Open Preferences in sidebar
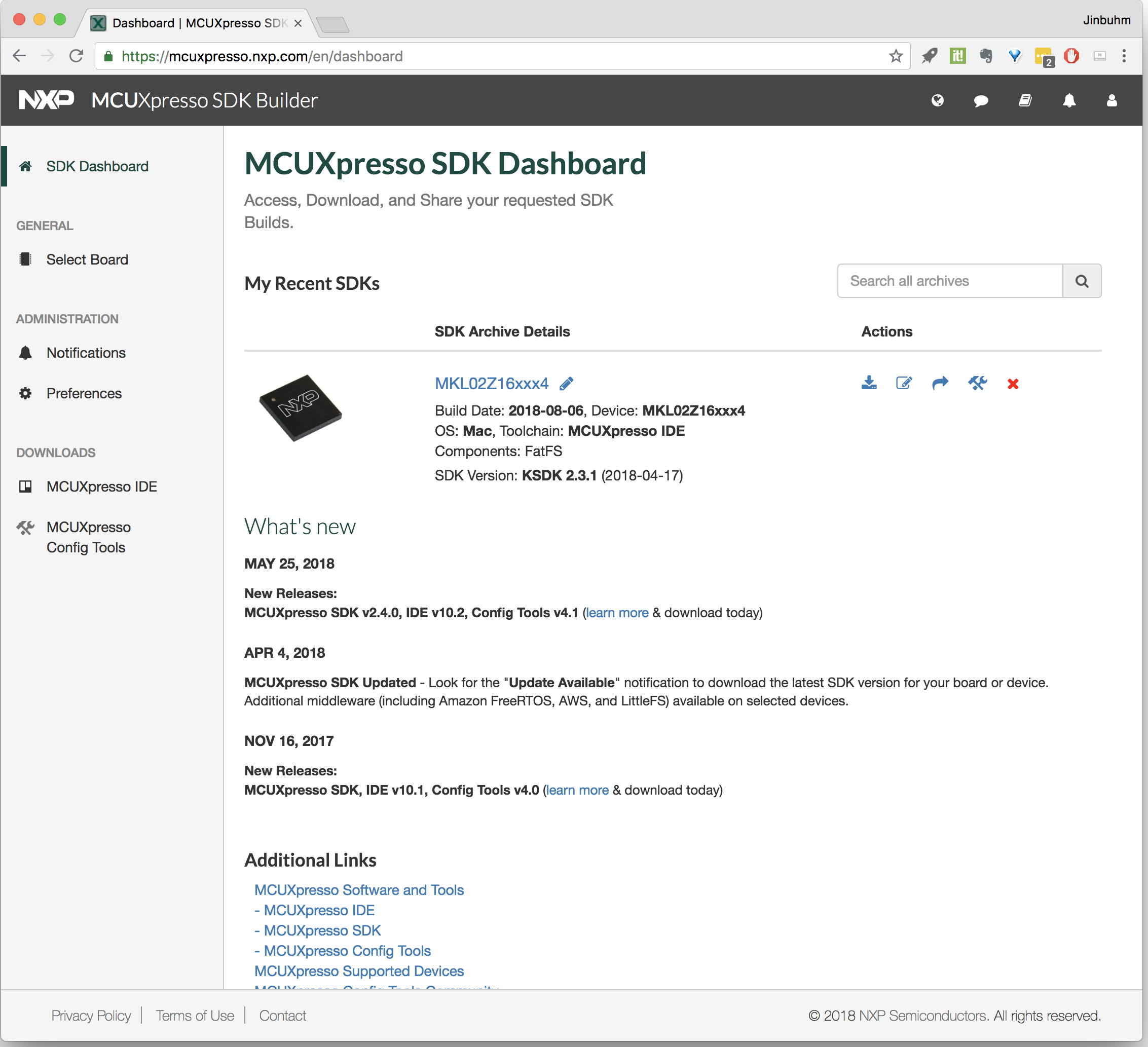 click(x=84, y=393)
